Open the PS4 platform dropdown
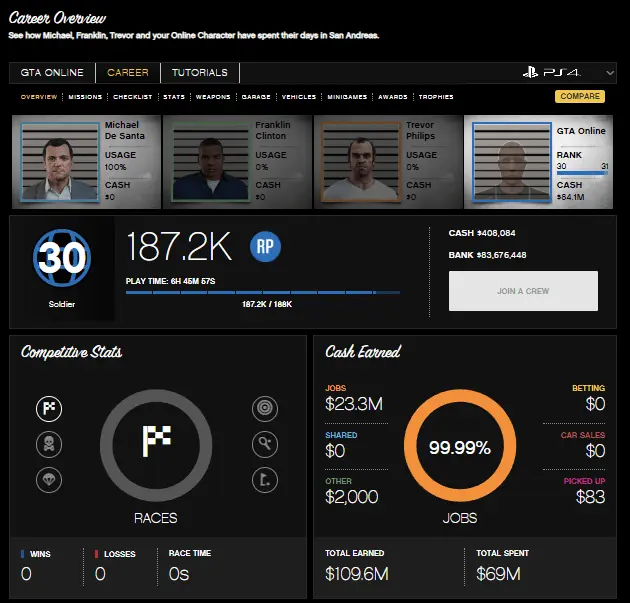Image resolution: width=630 pixels, height=603 pixels. [567, 73]
